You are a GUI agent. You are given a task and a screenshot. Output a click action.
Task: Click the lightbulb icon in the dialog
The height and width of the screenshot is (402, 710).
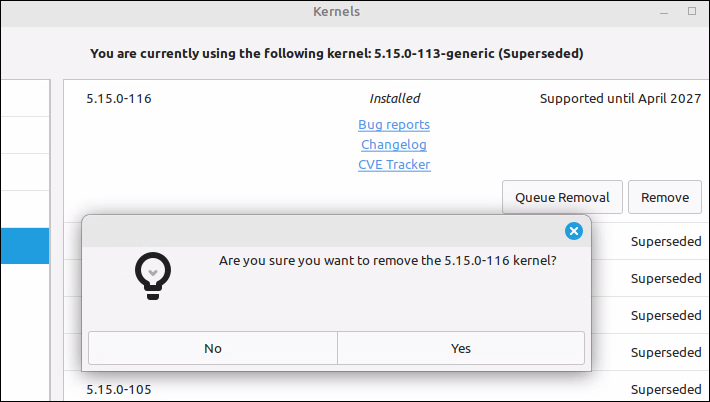[x=153, y=276]
